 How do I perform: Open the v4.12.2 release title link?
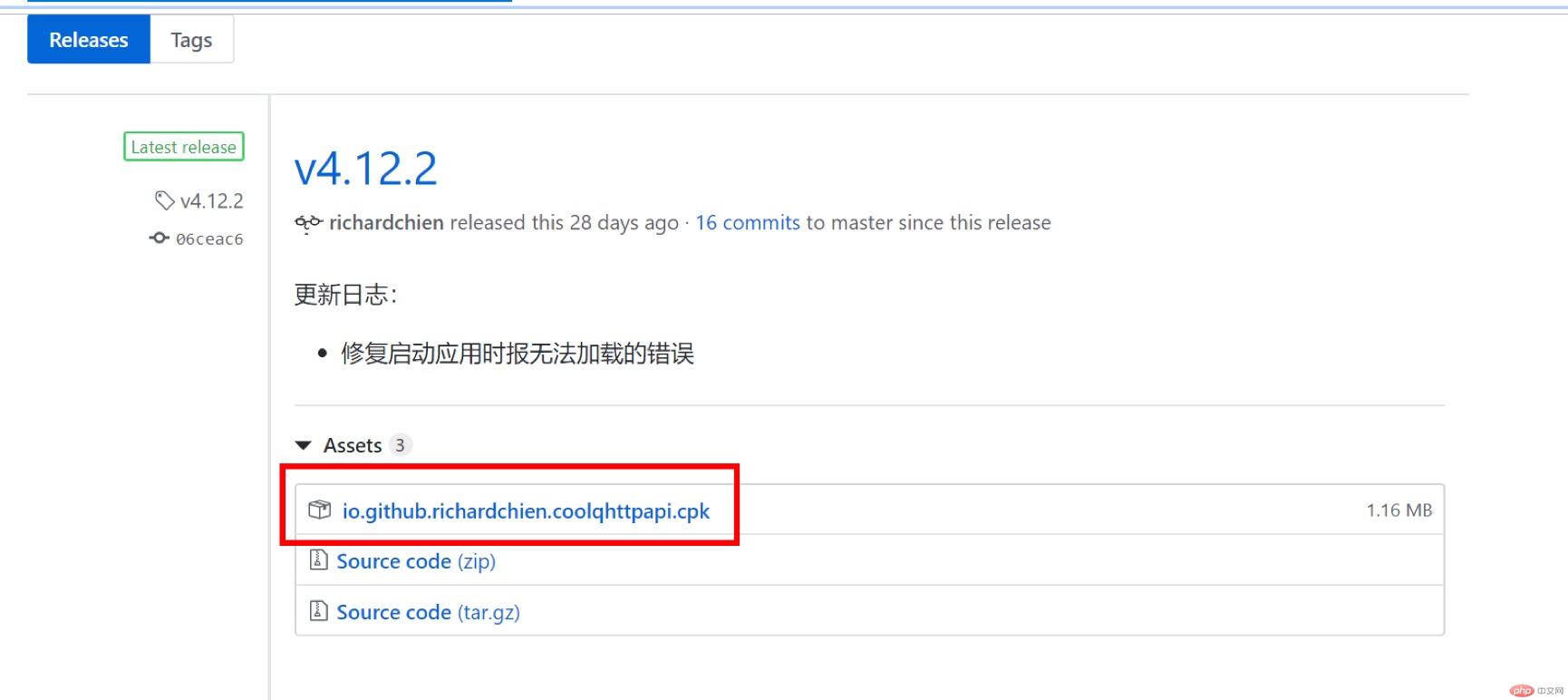click(x=366, y=168)
